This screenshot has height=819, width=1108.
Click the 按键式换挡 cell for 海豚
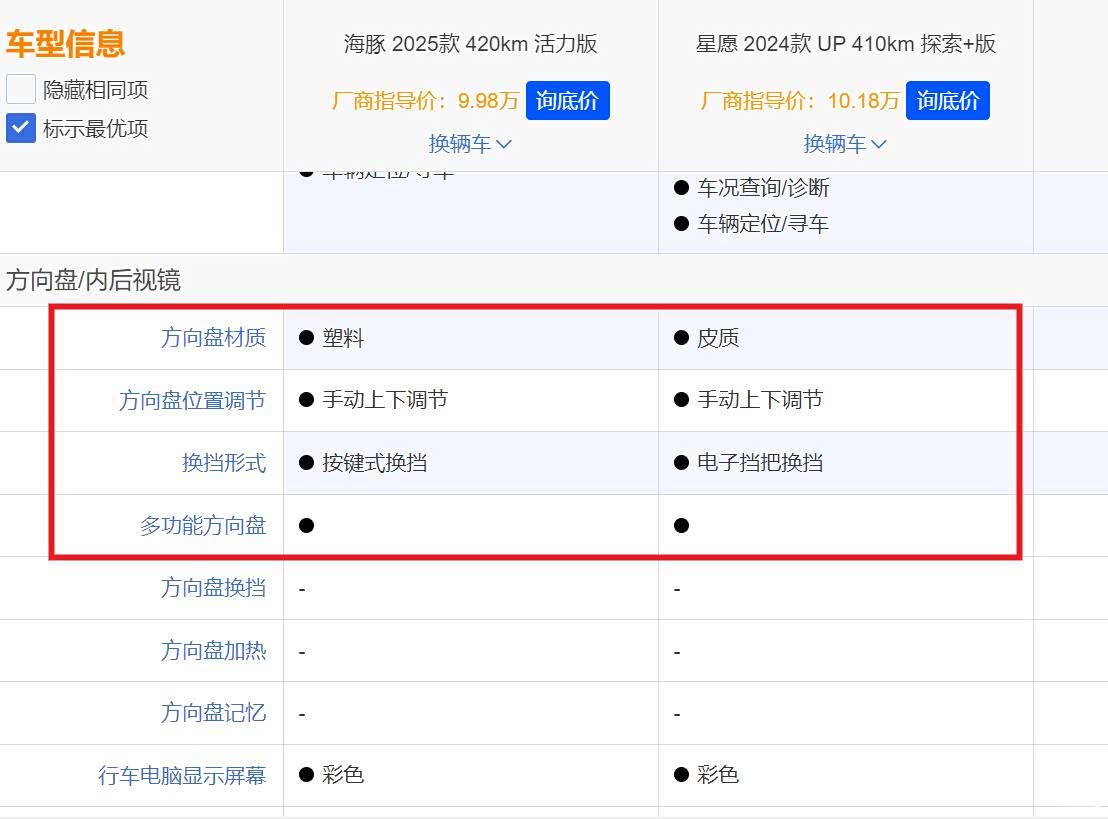[x=374, y=463]
